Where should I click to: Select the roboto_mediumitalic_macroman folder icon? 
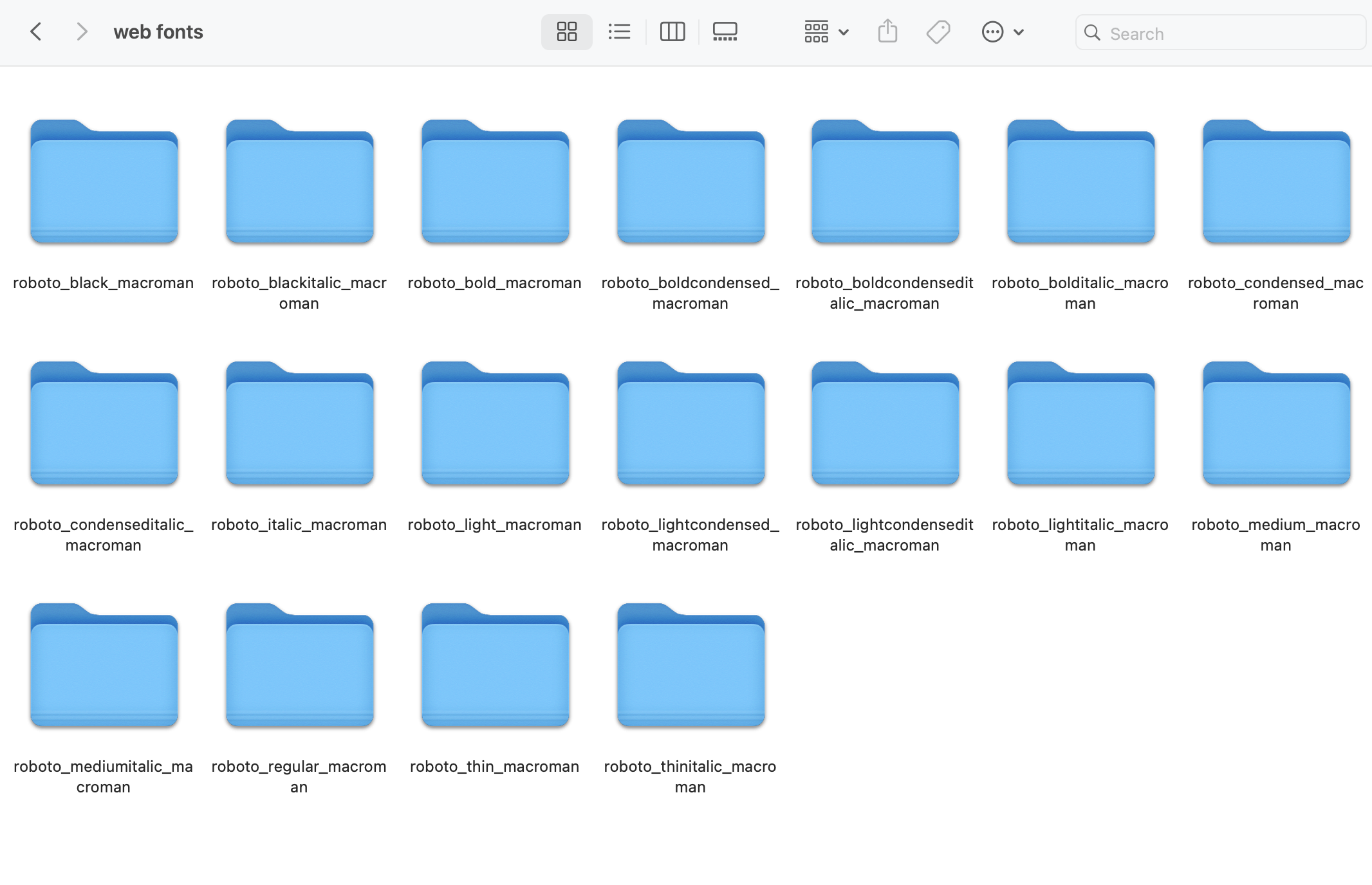point(104,665)
